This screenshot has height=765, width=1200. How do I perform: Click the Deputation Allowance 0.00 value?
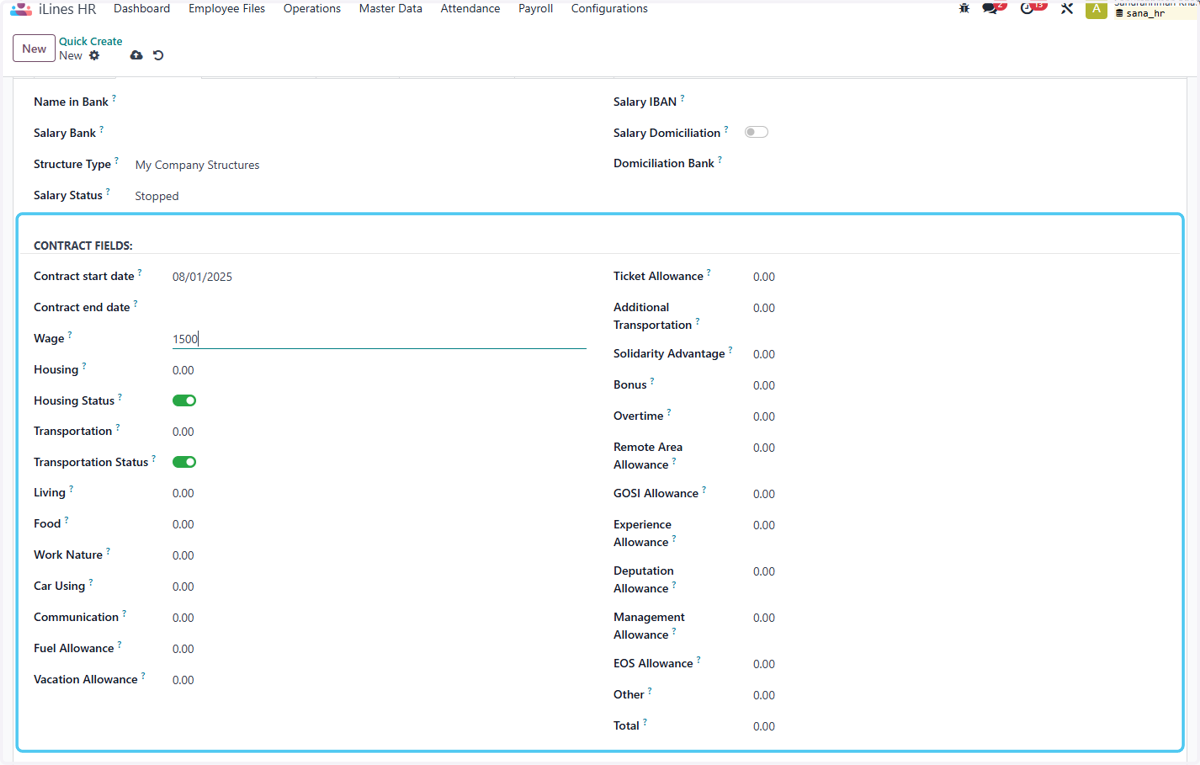[x=764, y=572]
